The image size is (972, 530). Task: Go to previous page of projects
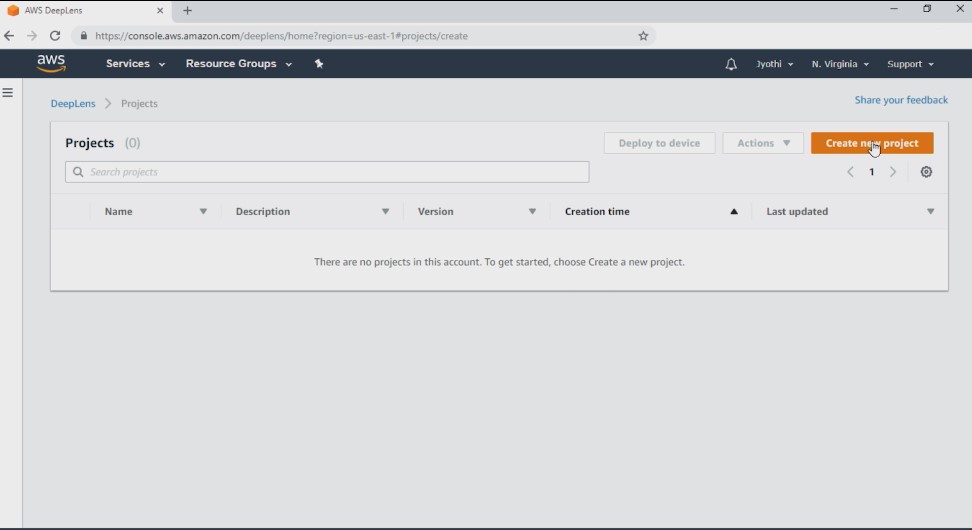coord(850,172)
